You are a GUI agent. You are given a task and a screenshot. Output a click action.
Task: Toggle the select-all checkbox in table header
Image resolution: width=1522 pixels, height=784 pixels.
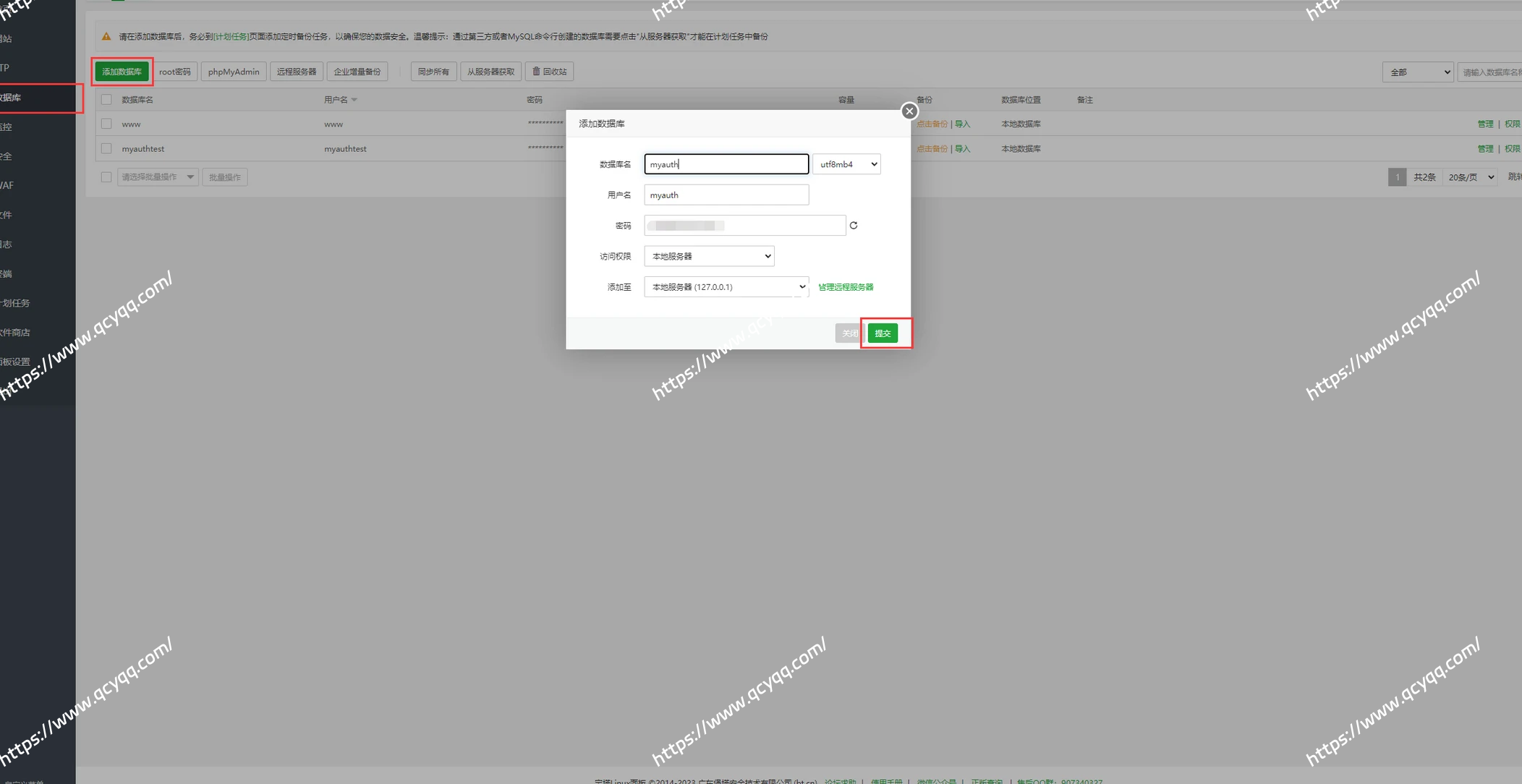(106, 100)
